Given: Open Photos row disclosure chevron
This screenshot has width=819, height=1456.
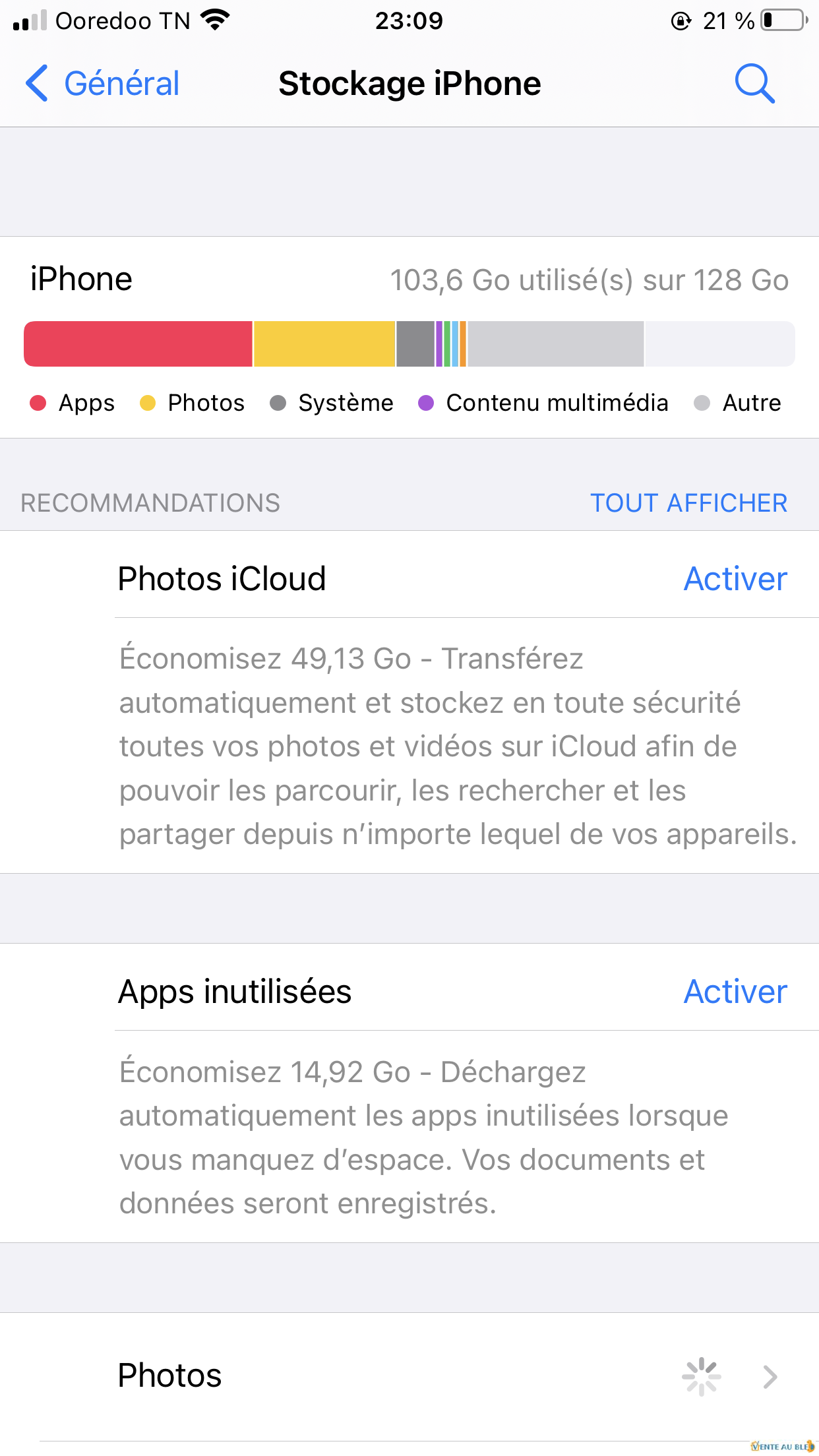Looking at the screenshot, I should click(770, 1376).
